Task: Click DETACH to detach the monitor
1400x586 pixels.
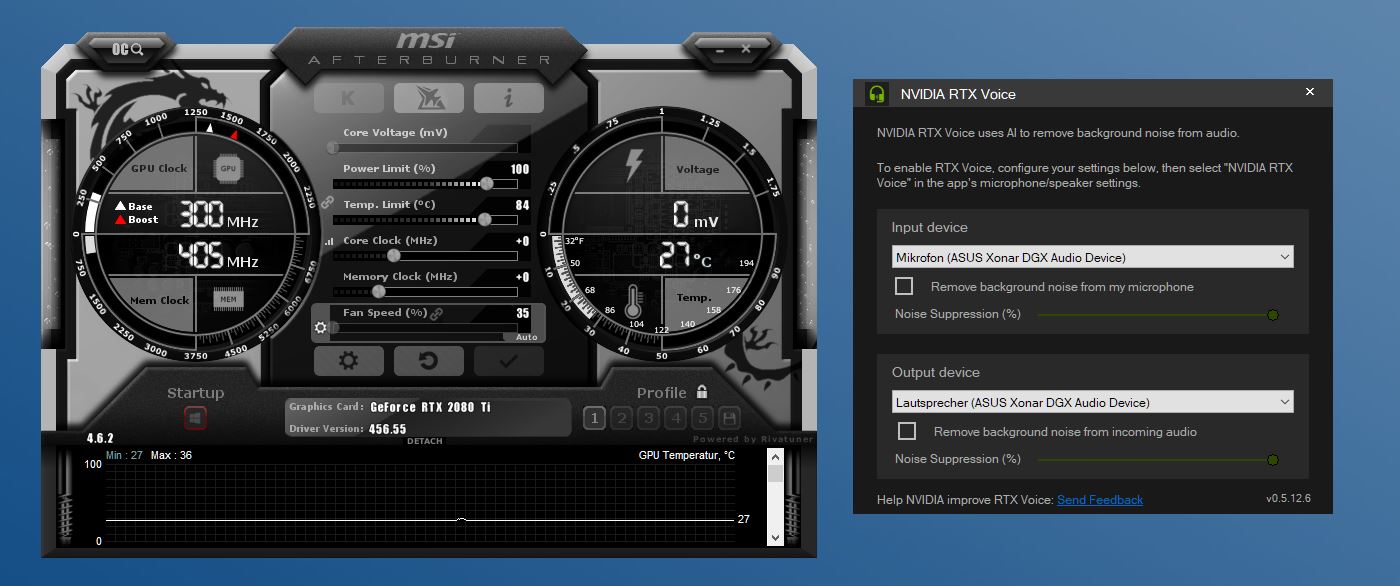Action: (x=425, y=441)
